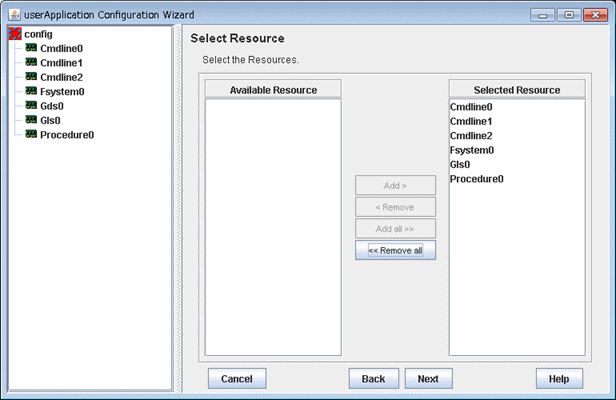Click the Available Resource column header
The width and height of the screenshot is (616, 400).
tap(273, 90)
